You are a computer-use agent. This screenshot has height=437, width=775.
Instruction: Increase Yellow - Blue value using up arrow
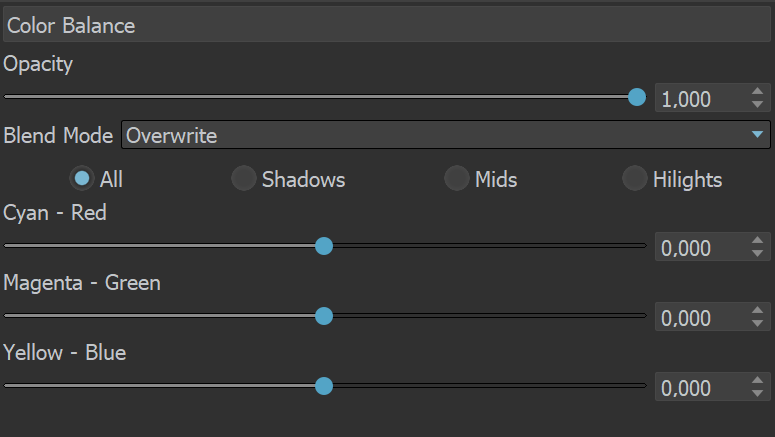click(x=757, y=380)
